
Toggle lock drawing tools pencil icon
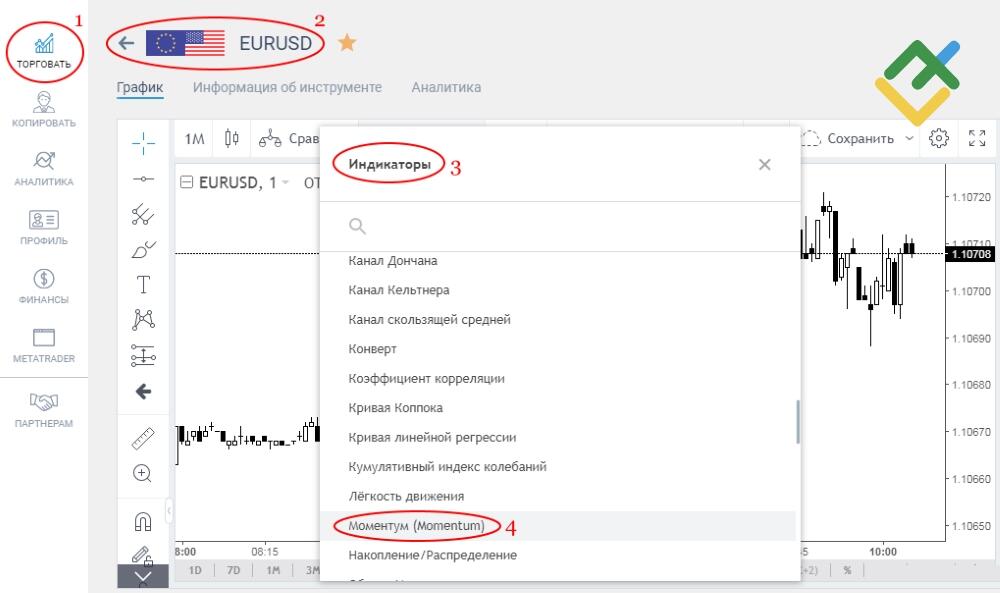click(143, 555)
